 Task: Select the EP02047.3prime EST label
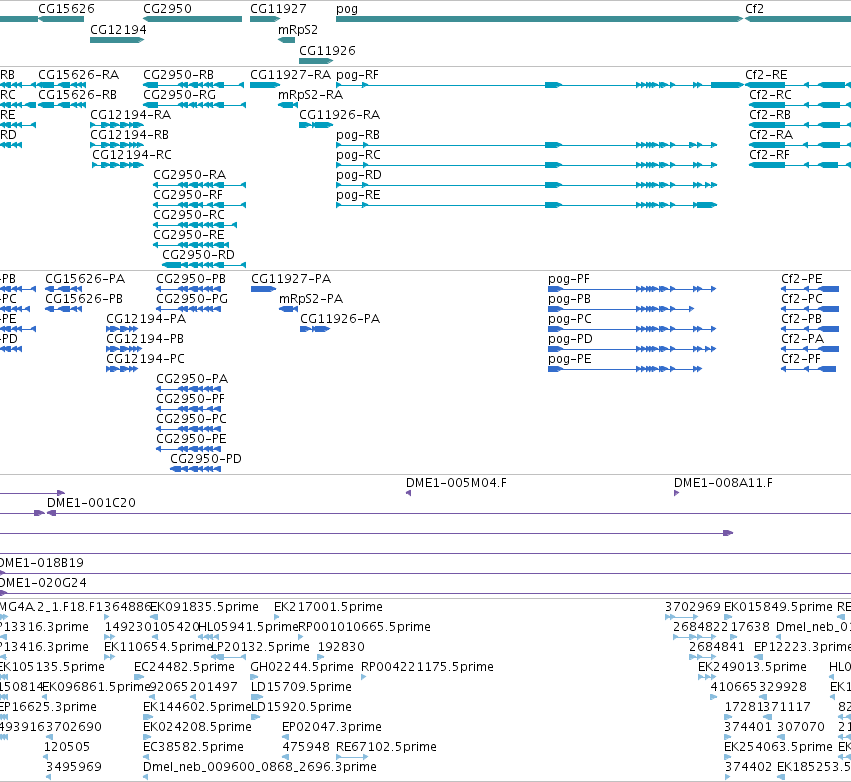332,726
